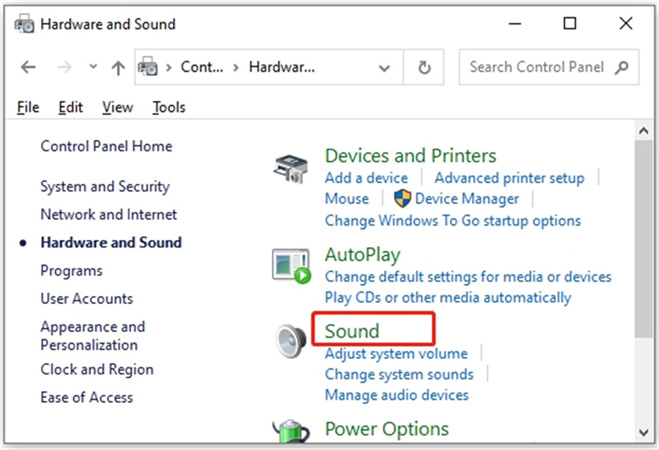Refresh the Control Panel view
This screenshot has width=659, height=450.
(424, 67)
